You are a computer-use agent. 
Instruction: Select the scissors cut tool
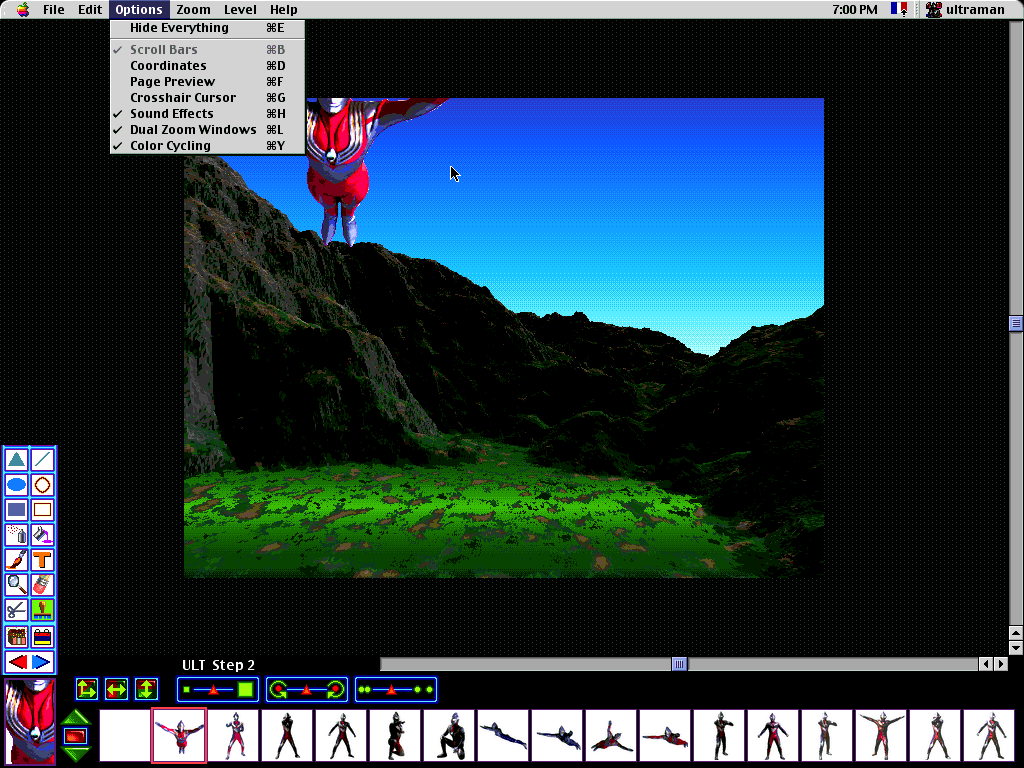click(17, 610)
